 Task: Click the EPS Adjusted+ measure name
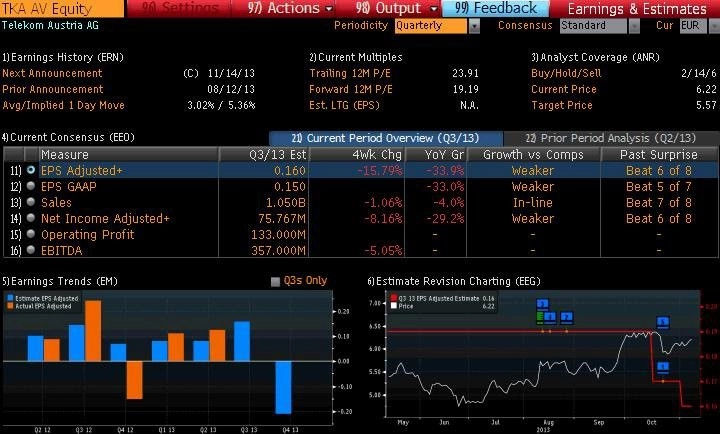tap(82, 171)
